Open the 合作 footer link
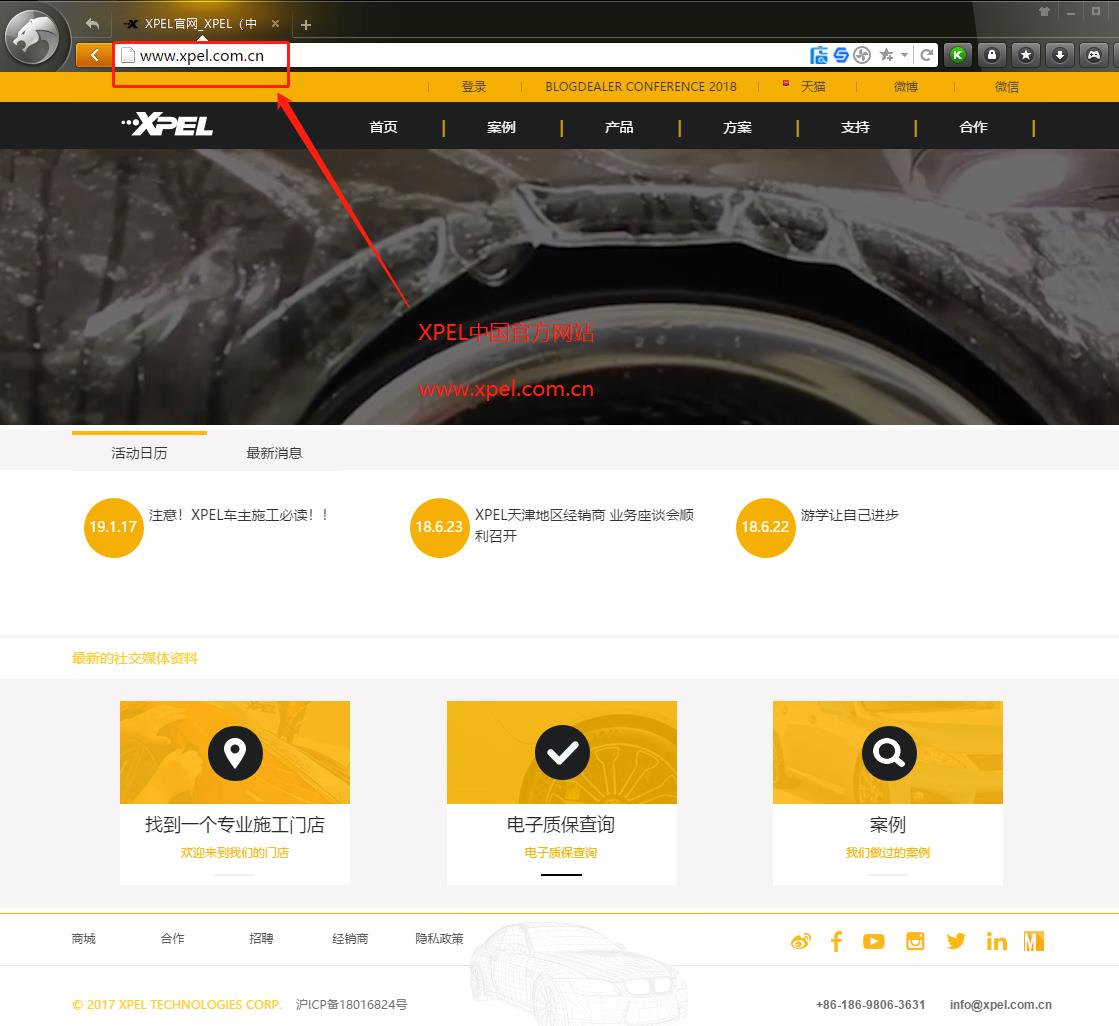Screen dimensions: 1119x1026 173,938
